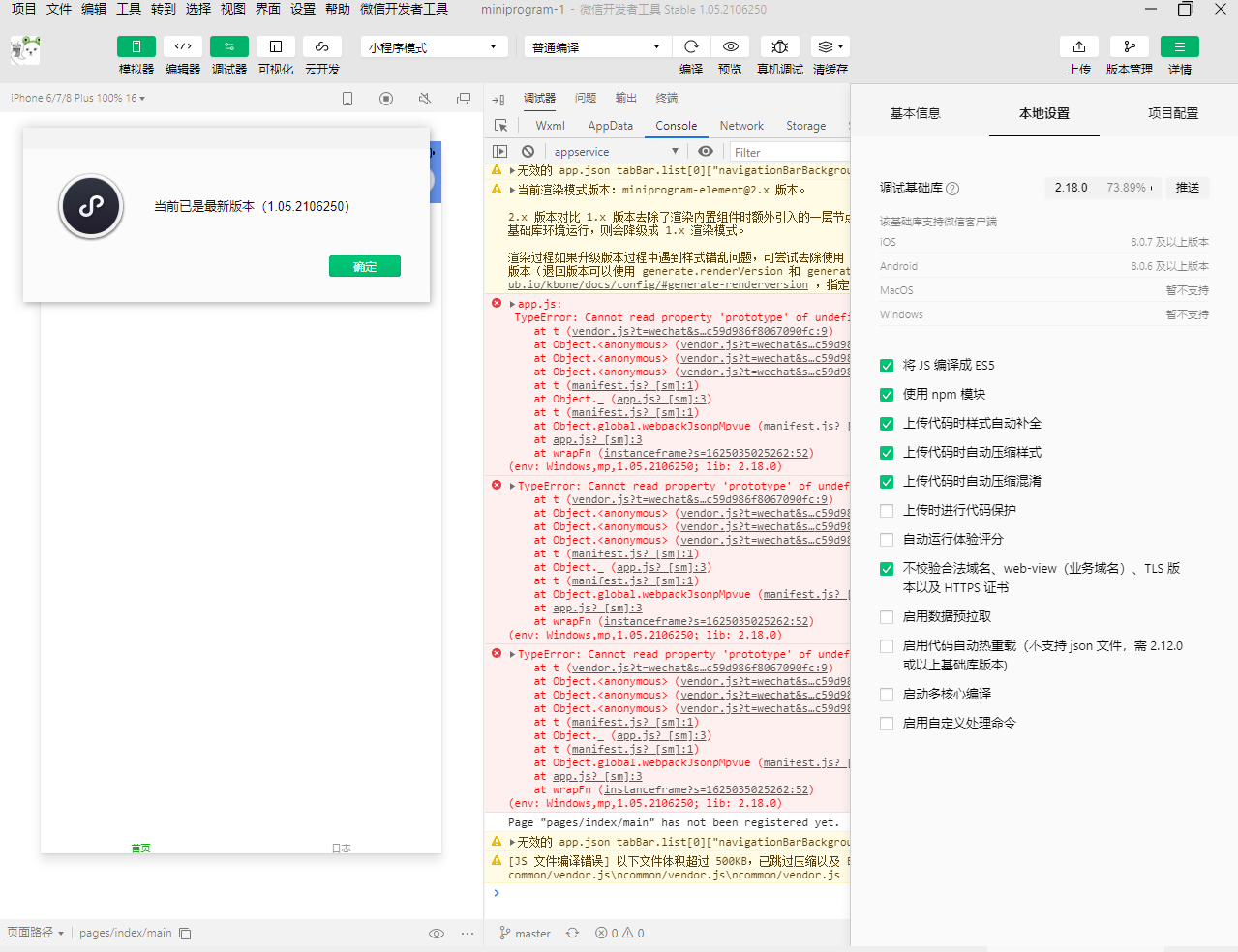Image resolution: width=1238 pixels, height=952 pixels.
Task: Open Version Management (版本管理)
Action: click(1130, 46)
